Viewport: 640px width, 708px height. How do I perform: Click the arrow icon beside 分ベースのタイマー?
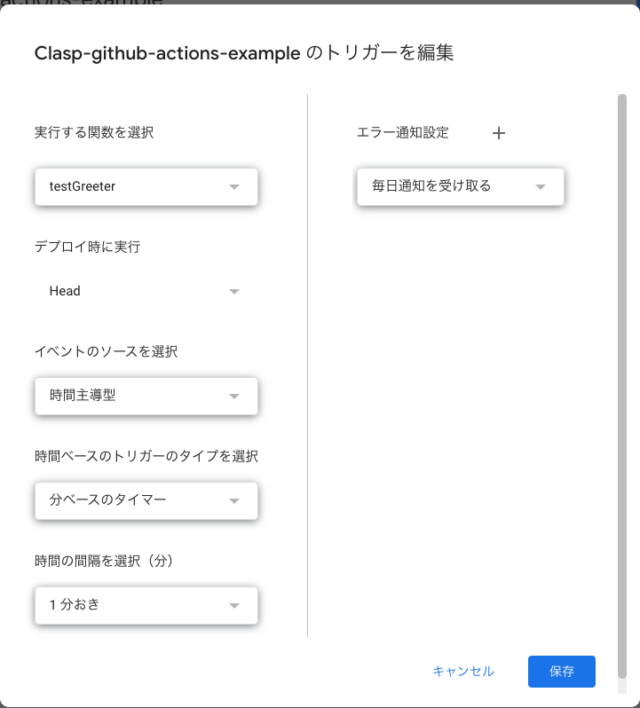click(x=234, y=501)
